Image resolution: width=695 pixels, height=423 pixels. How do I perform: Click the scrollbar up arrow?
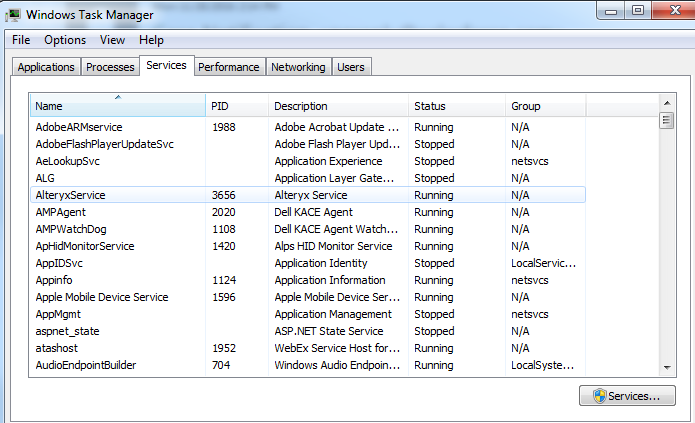[666, 105]
